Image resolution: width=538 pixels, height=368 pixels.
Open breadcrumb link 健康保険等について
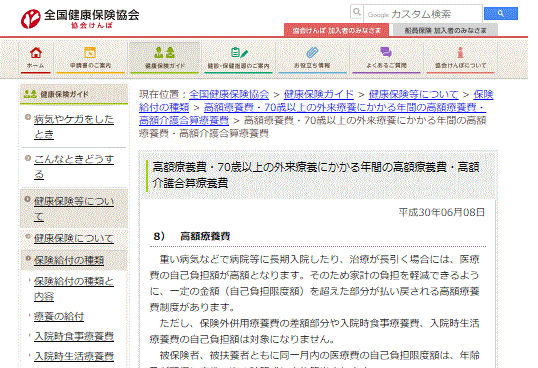coord(413,94)
